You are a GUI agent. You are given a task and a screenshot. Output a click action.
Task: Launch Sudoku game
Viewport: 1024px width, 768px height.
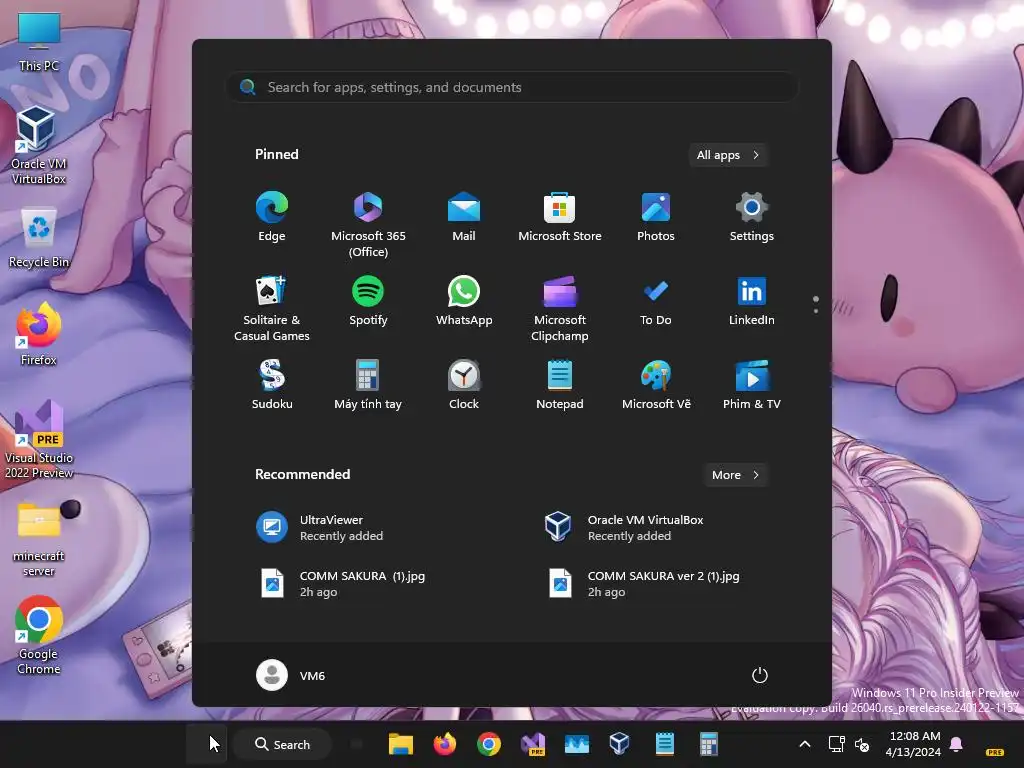[x=272, y=385]
